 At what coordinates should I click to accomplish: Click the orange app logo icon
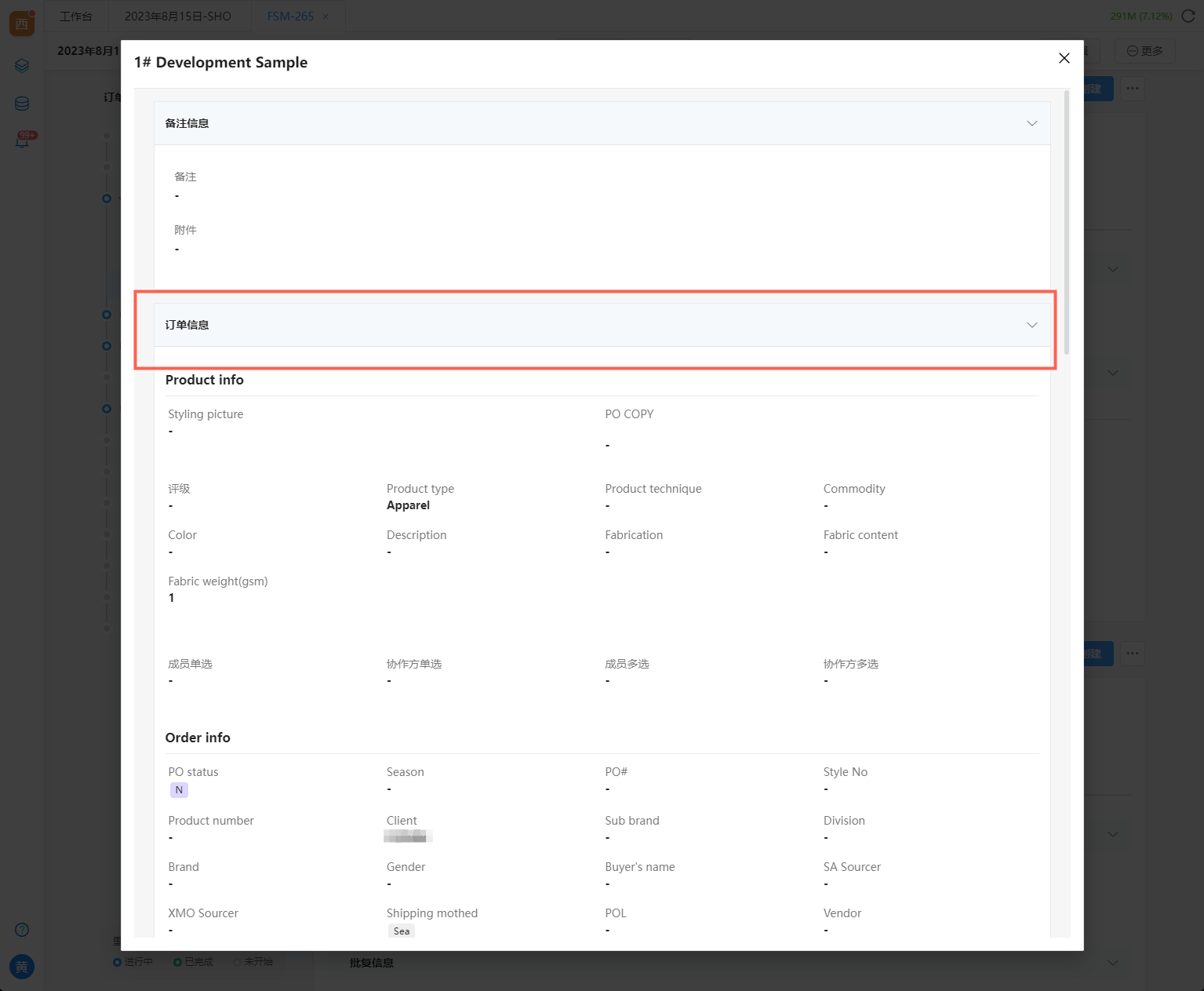coord(22,23)
